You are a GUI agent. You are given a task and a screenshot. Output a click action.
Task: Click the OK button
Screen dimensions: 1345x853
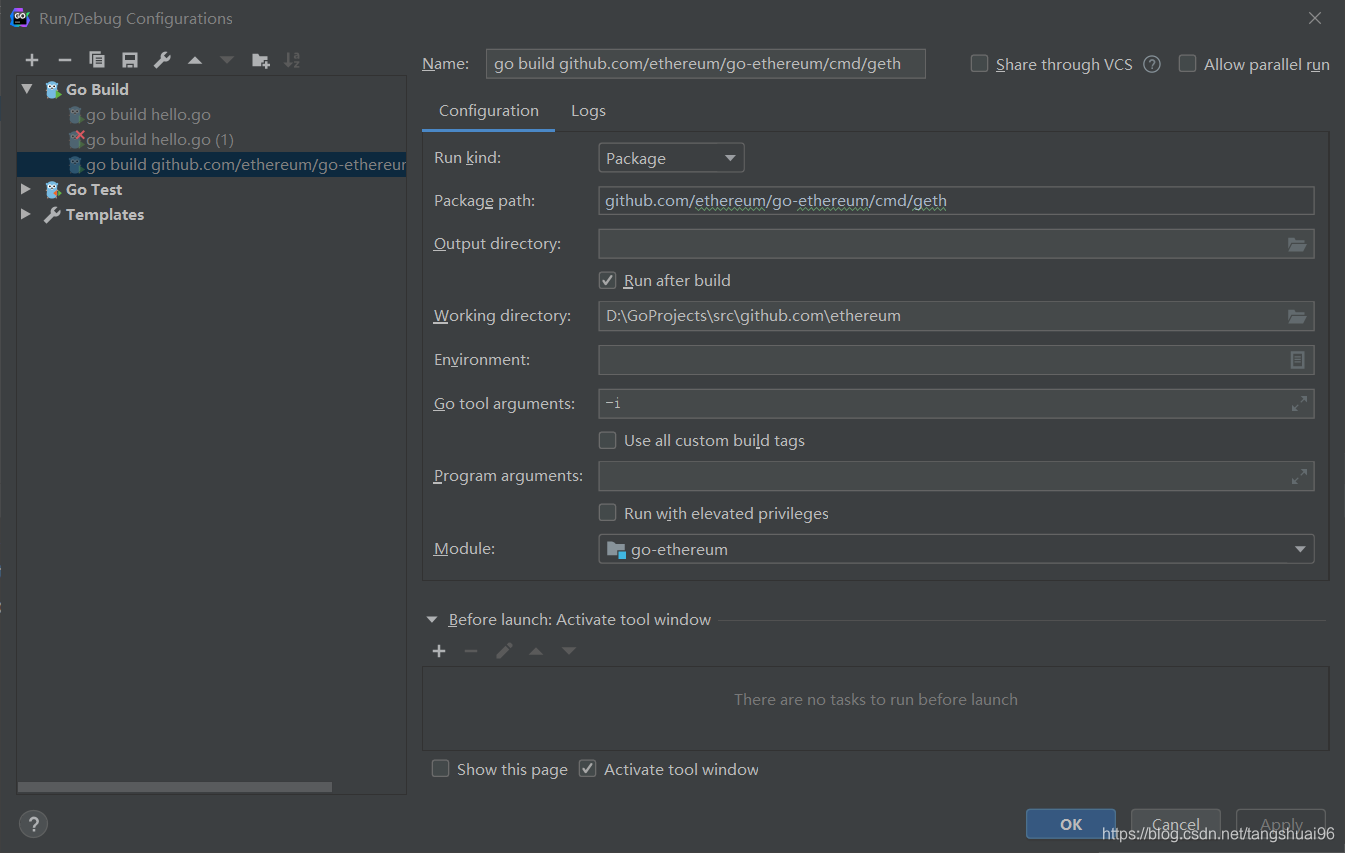(x=1071, y=824)
